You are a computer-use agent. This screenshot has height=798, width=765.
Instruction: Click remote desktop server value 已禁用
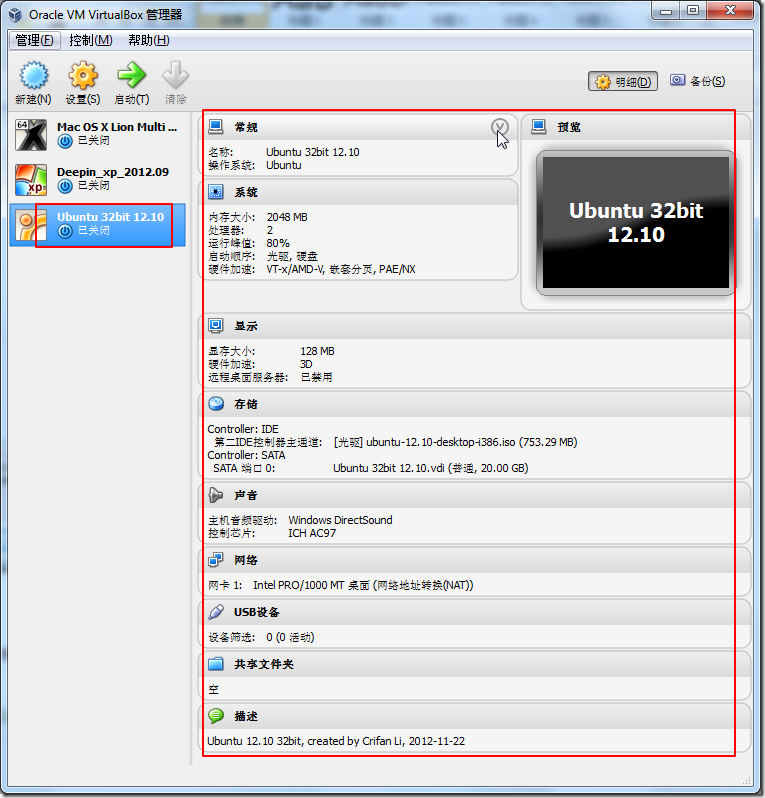[317, 377]
